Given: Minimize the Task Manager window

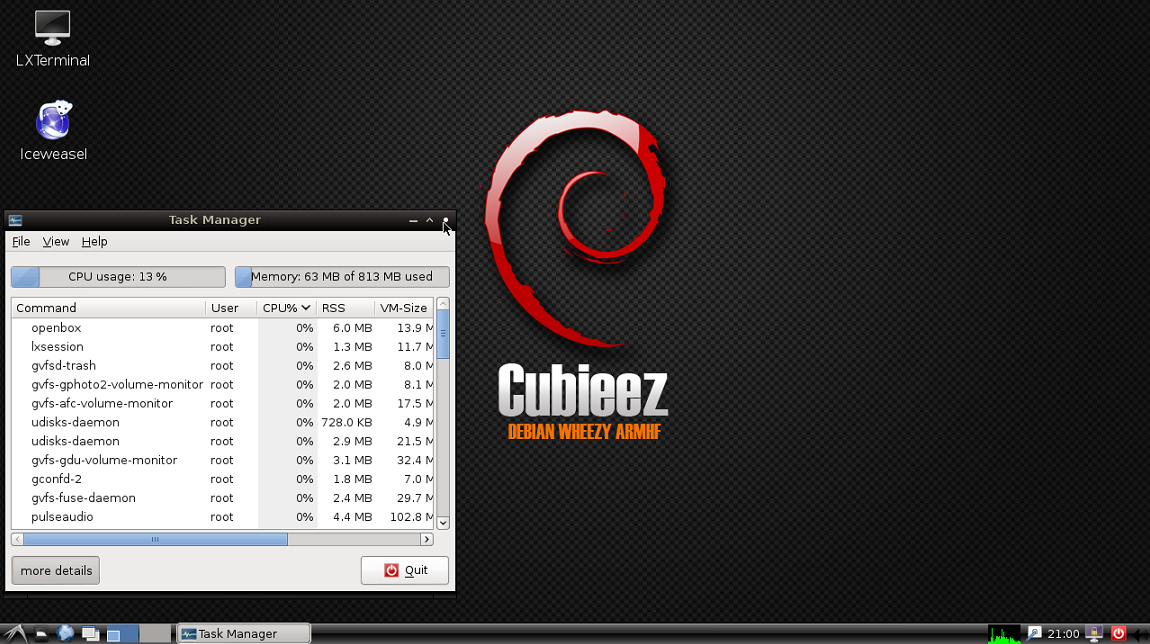Looking at the screenshot, I should click(413, 220).
